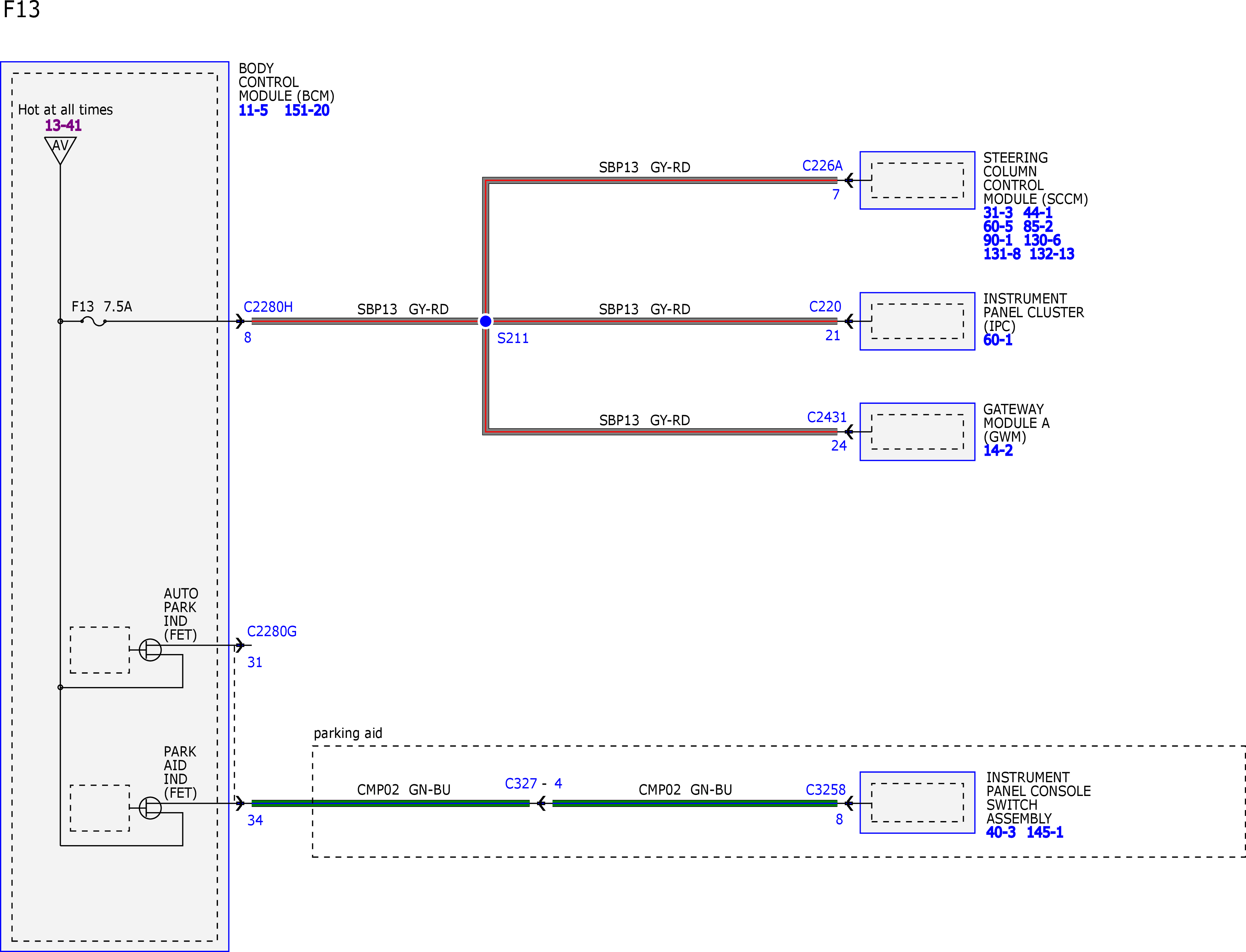The height and width of the screenshot is (952, 1246).
Task: Select the F13 7.5A fuse symbol
Action: point(94,321)
